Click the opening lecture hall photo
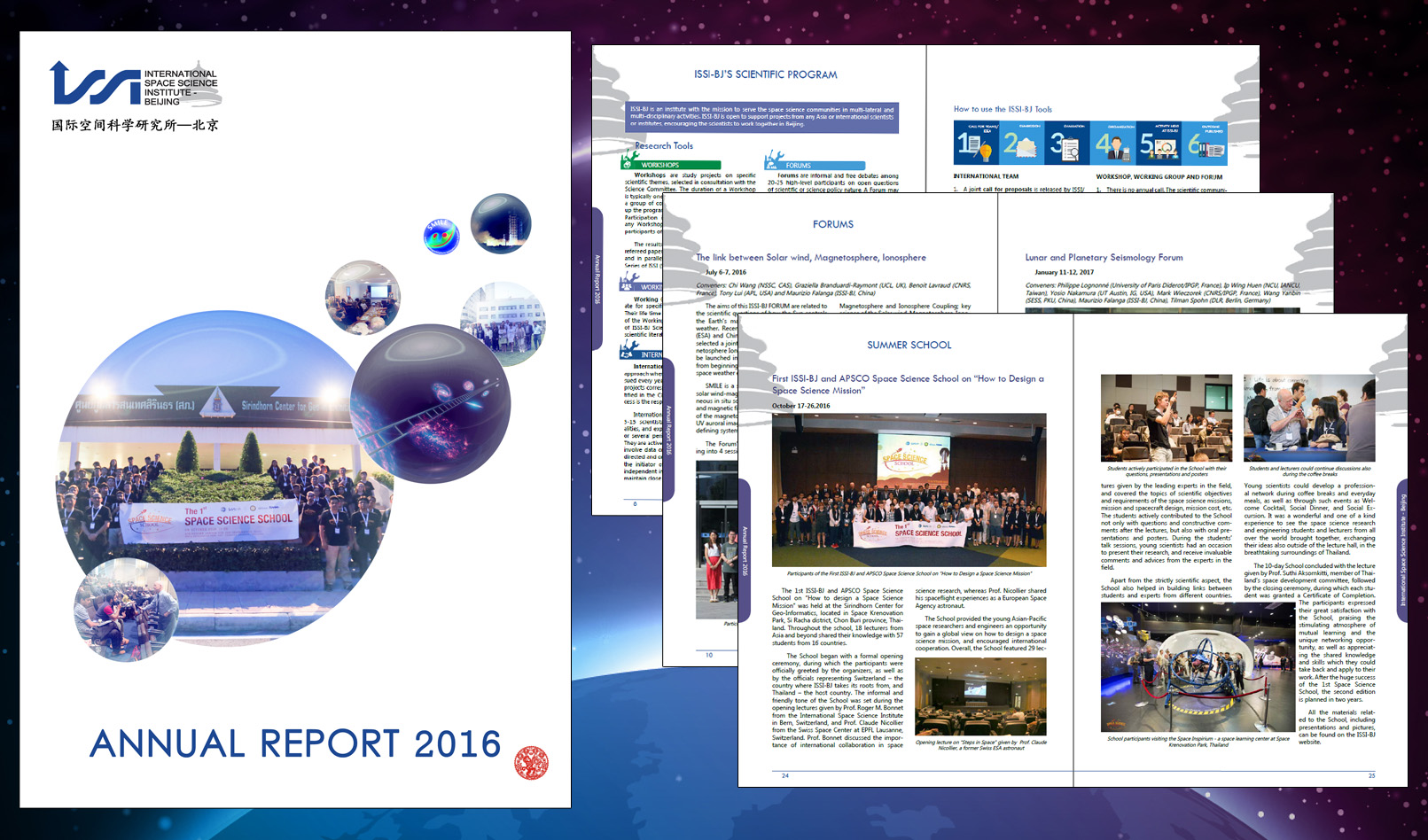The width and height of the screenshot is (1428, 840). [980, 697]
